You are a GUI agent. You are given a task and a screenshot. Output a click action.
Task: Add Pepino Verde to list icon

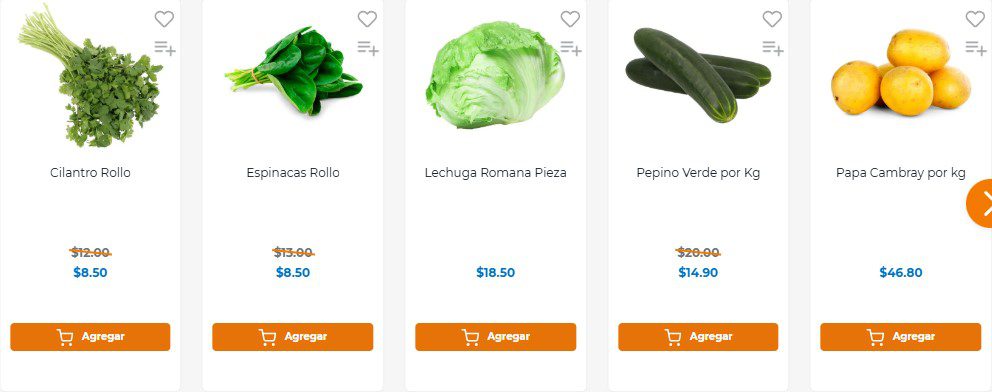click(x=772, y=47)
